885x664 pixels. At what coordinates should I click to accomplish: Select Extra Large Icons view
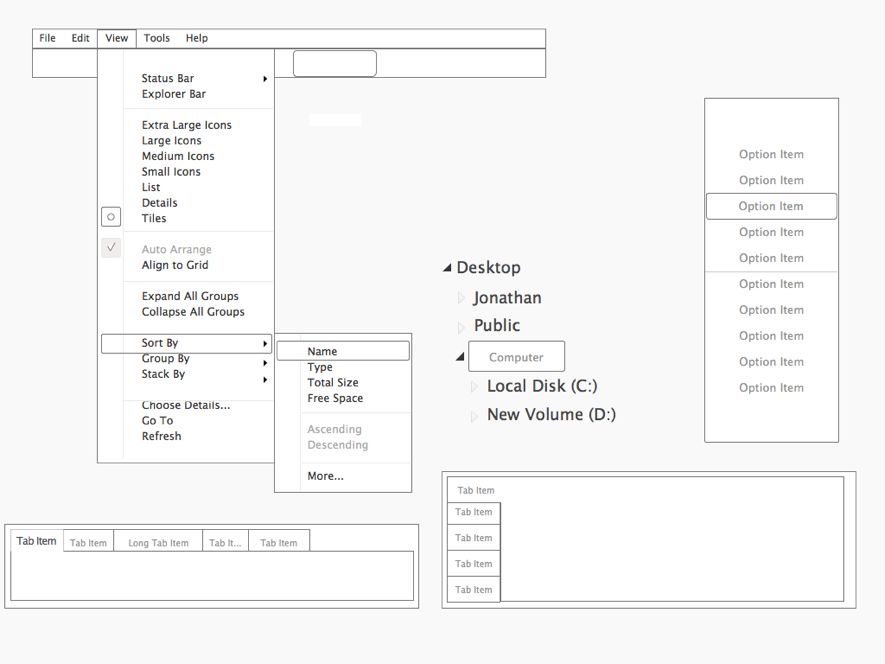click(186, 125)
